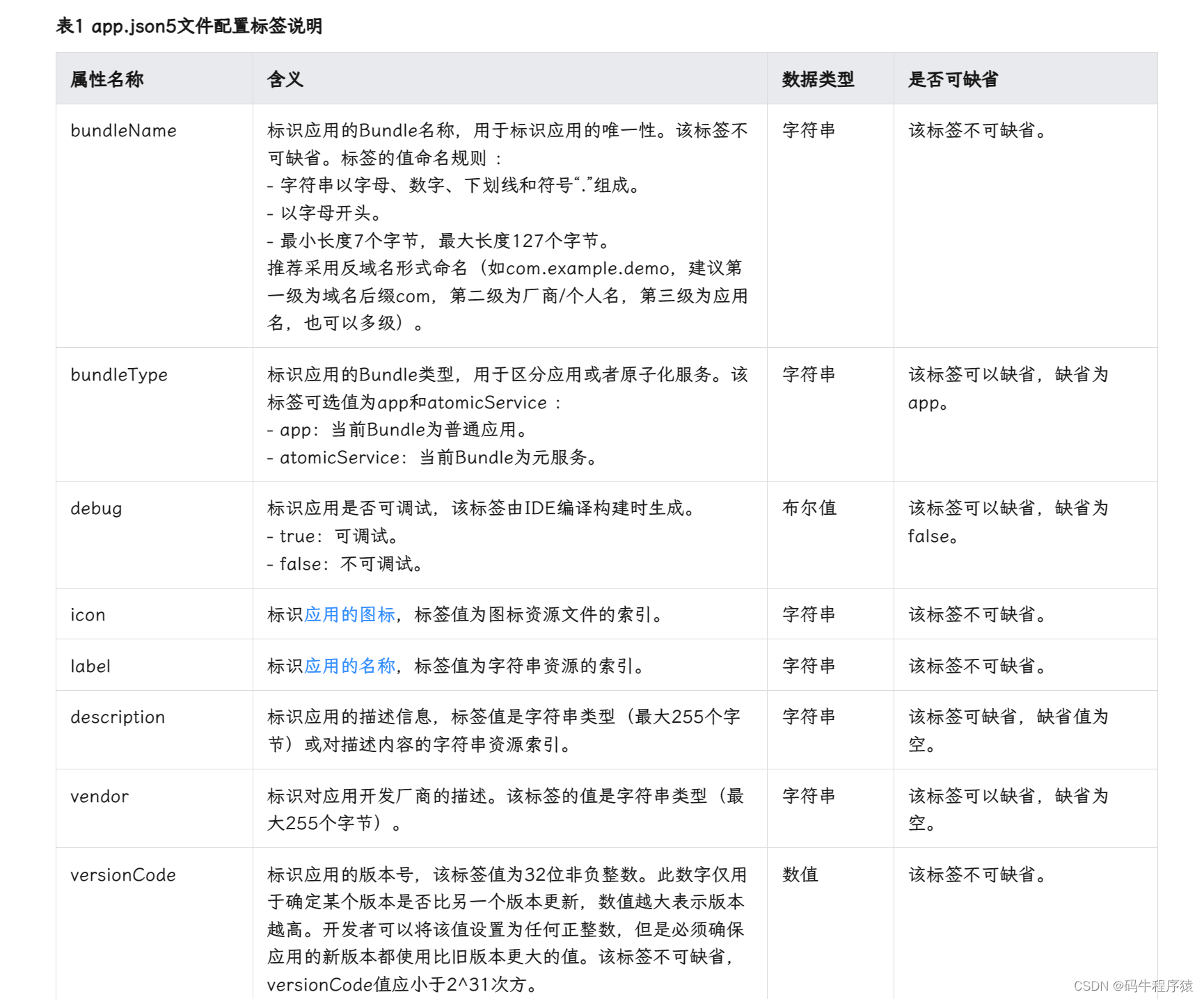Click the versionCode attribute cell
Screen dimensions: 1204x999
click(x=123, y=875)
